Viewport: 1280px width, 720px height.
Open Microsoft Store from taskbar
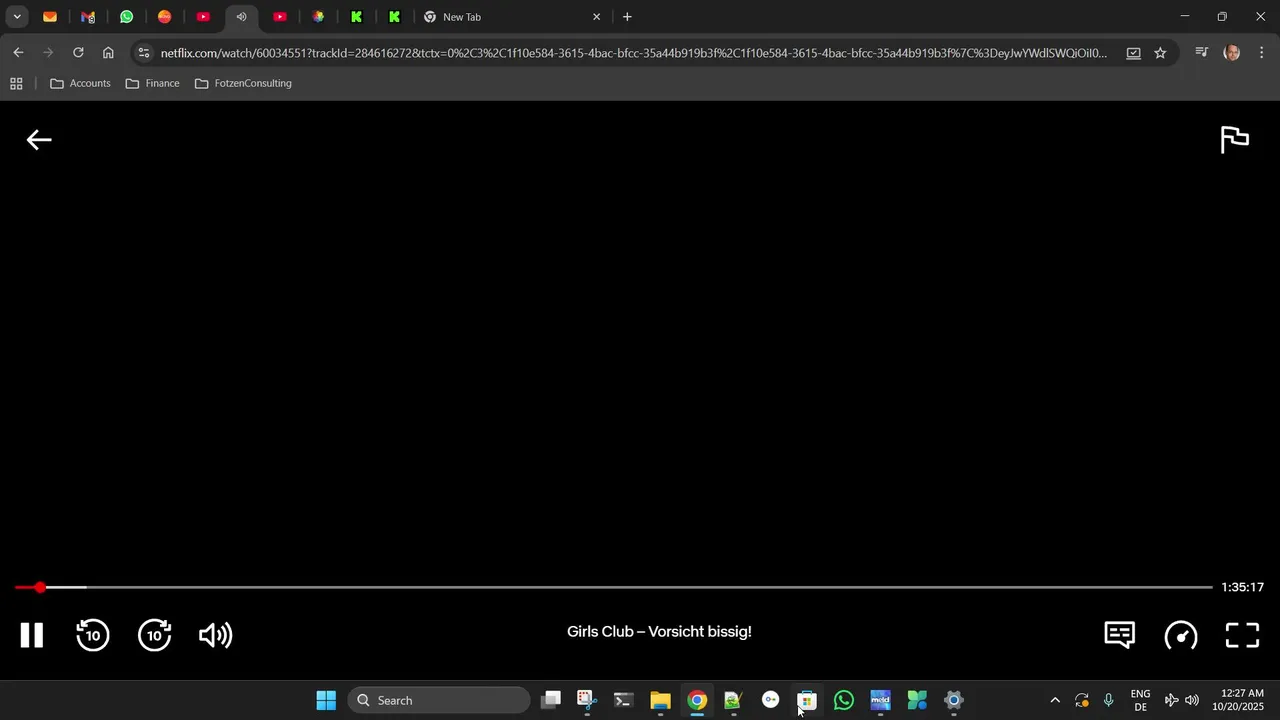click(807, 700)
